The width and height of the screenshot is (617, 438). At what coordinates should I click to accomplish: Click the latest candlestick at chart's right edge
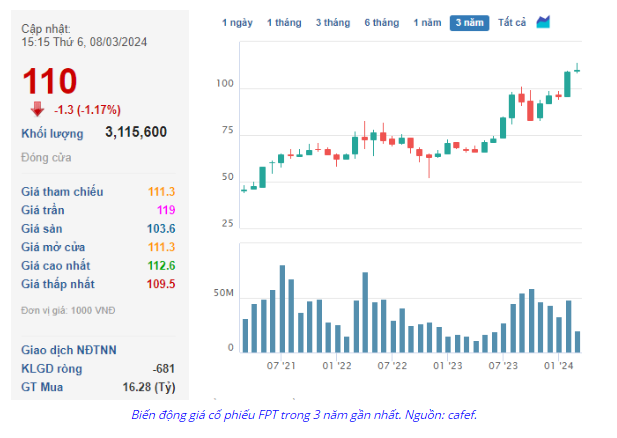577,68
